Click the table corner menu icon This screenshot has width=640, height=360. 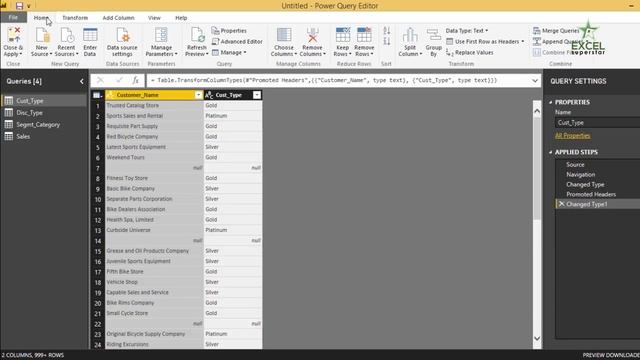98,95
